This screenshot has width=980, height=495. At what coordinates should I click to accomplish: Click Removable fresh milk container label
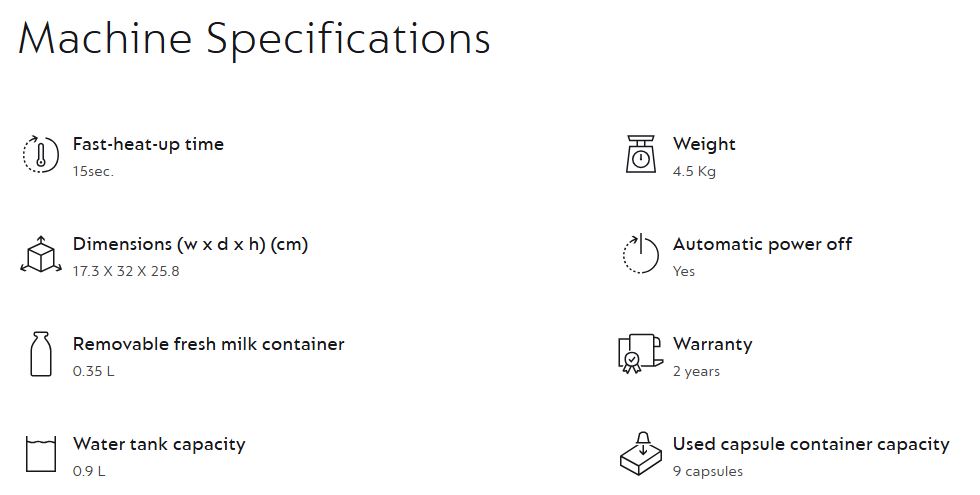(x=208, y=344)
